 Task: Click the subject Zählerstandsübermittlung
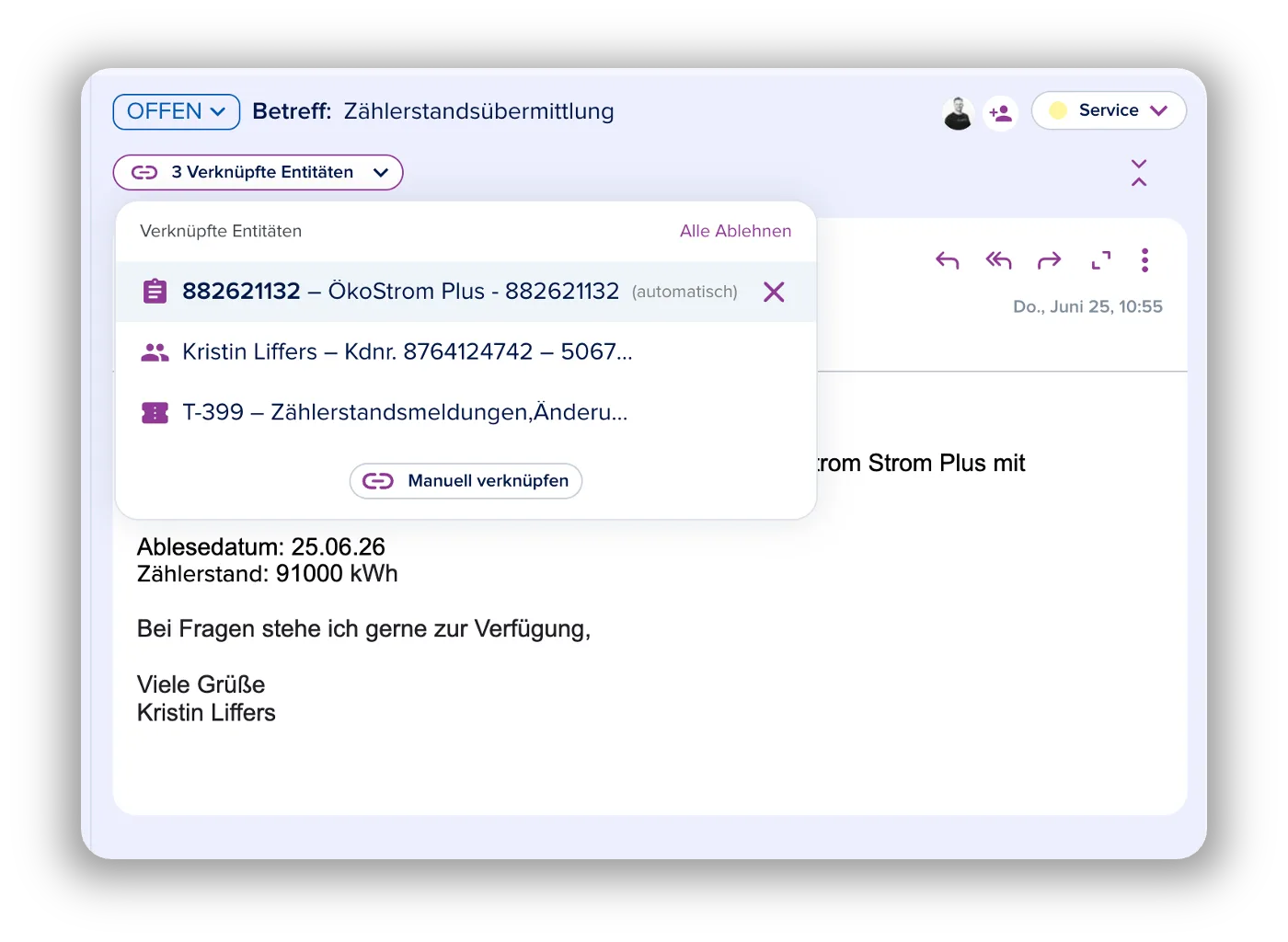[x=478, y=111]
